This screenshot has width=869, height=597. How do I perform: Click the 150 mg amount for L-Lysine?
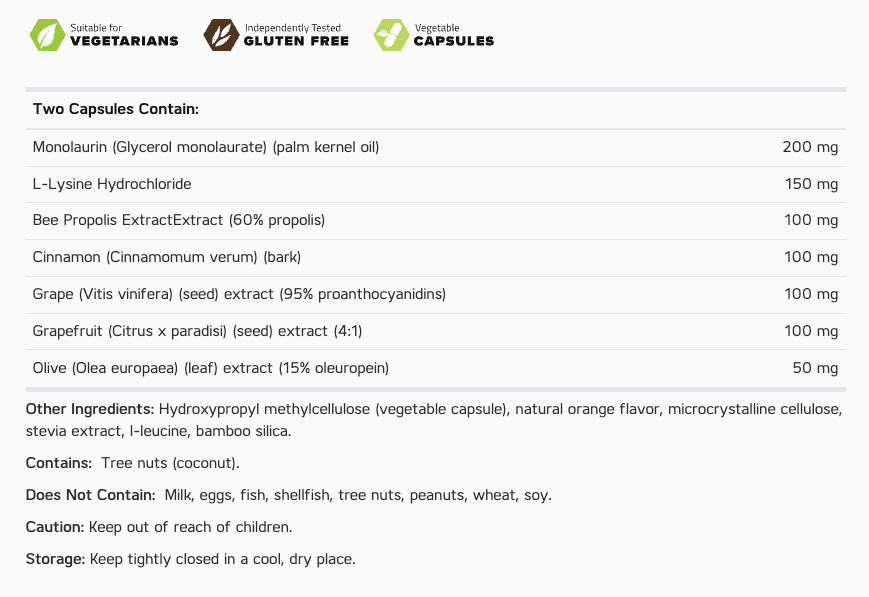coord(810,184)
